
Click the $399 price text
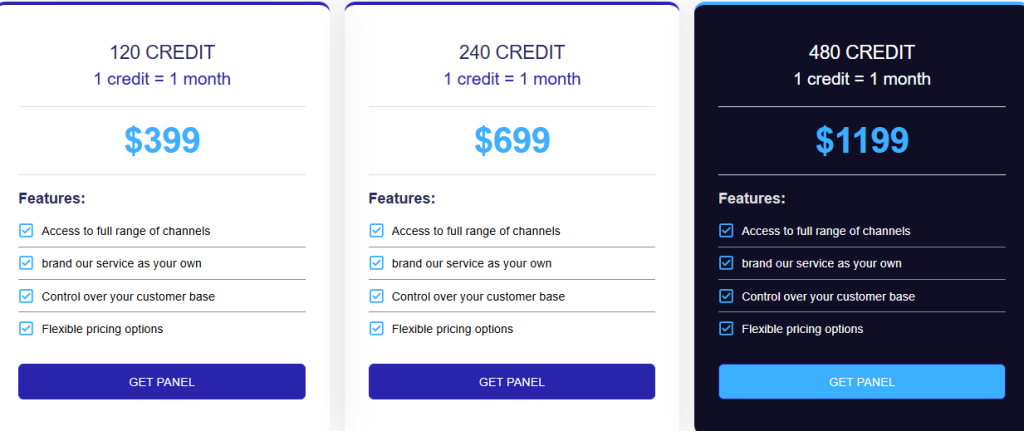pyautogui.click(x=162, y=141)
